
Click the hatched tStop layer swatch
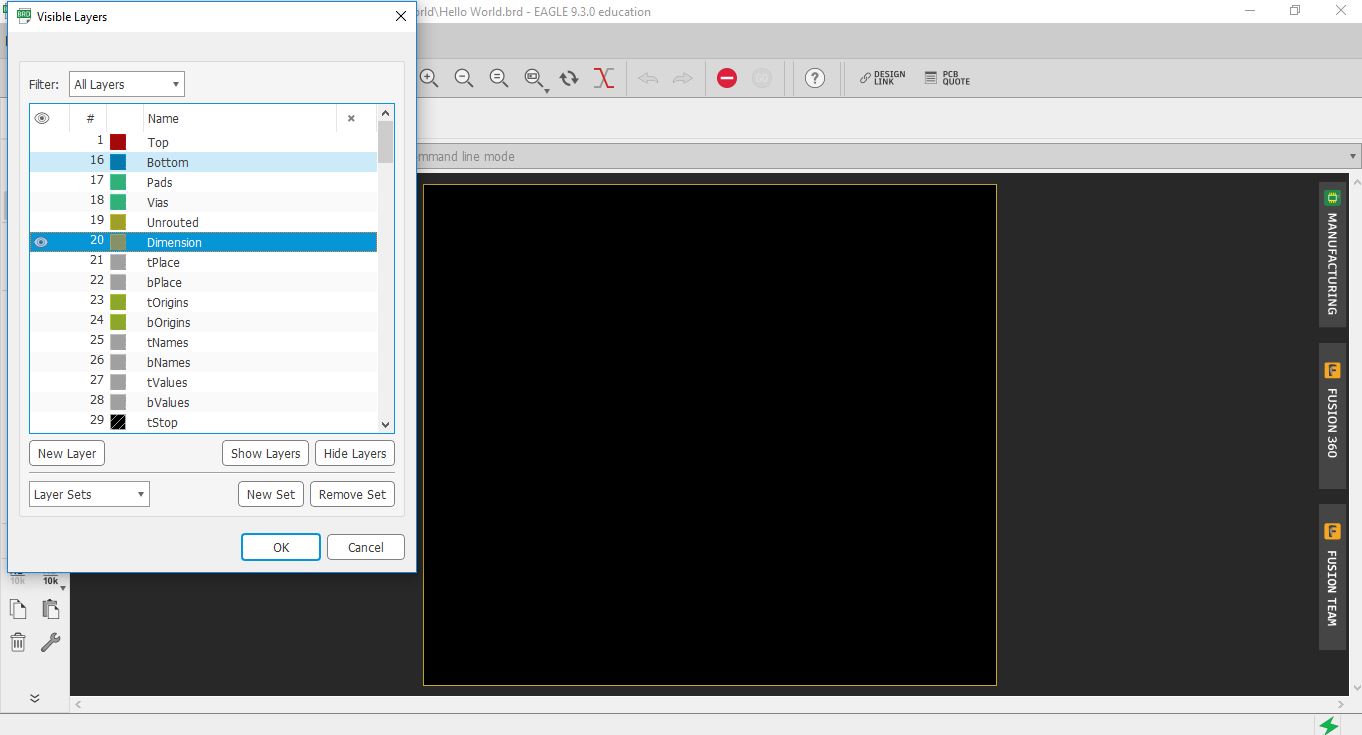118,422
